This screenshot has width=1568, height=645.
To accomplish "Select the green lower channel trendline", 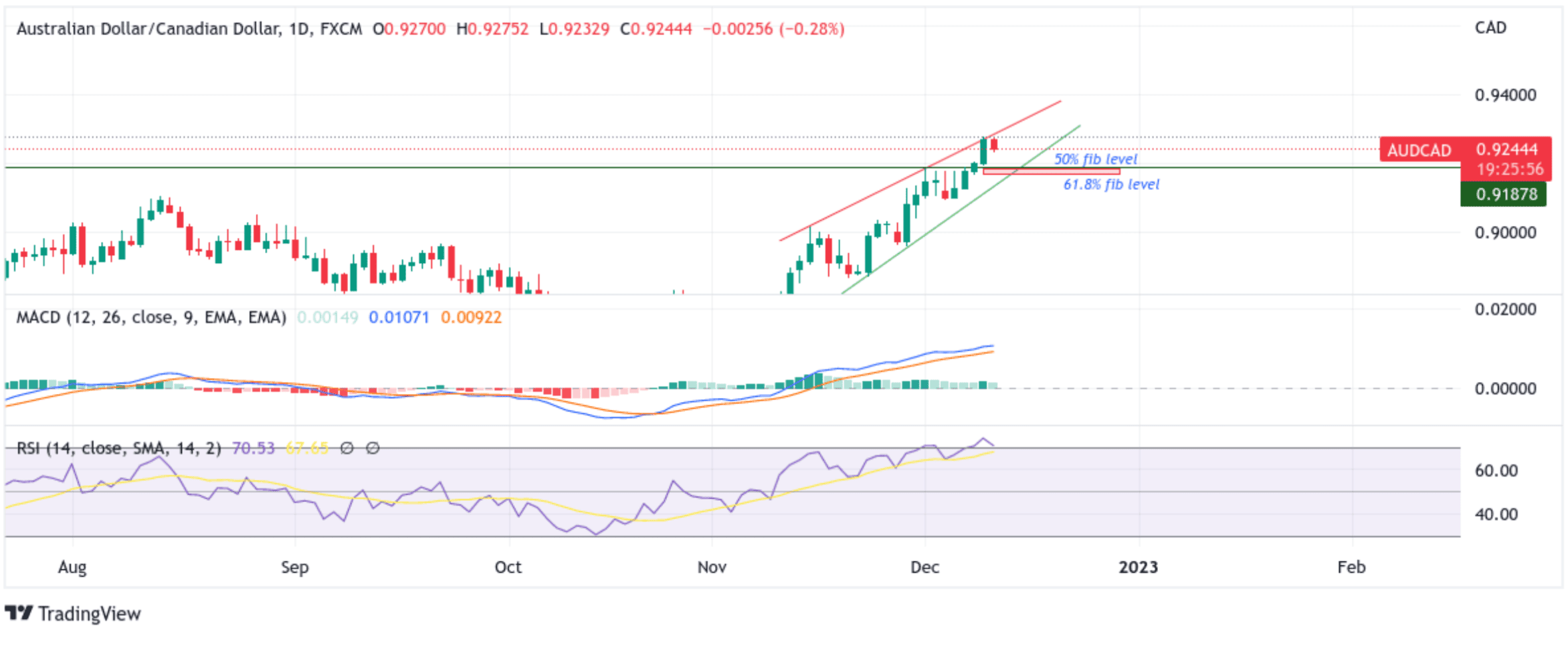I will point(961,209).
